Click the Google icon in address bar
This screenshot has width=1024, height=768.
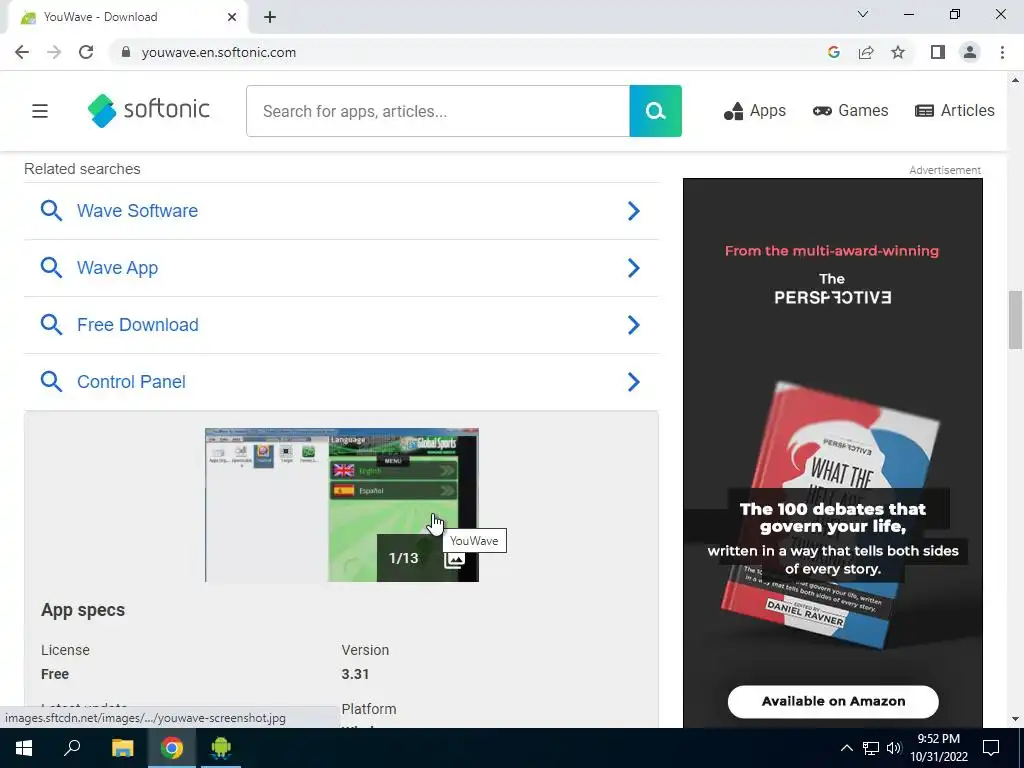[833, 52]
